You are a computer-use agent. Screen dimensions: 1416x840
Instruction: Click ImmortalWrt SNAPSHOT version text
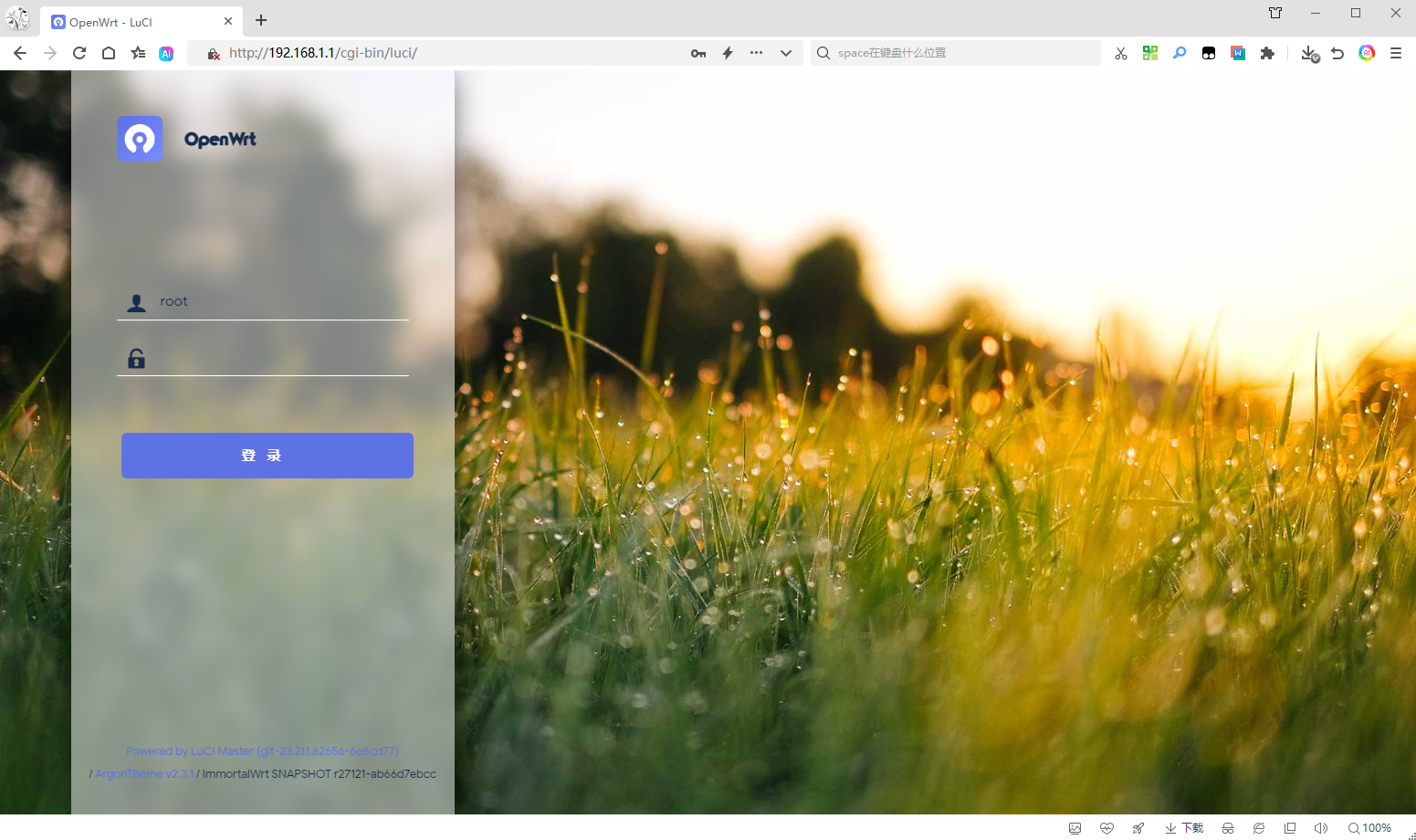[319, 774]
